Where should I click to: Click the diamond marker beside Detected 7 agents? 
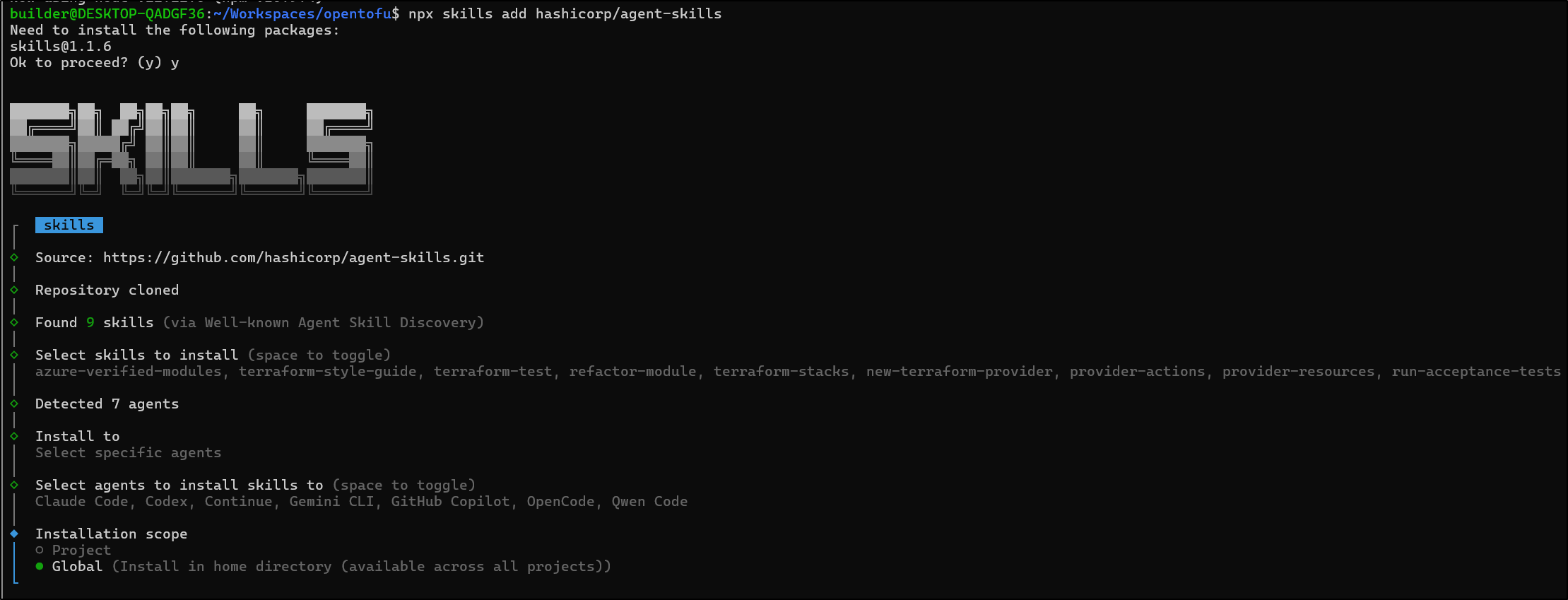click(14, 404)
